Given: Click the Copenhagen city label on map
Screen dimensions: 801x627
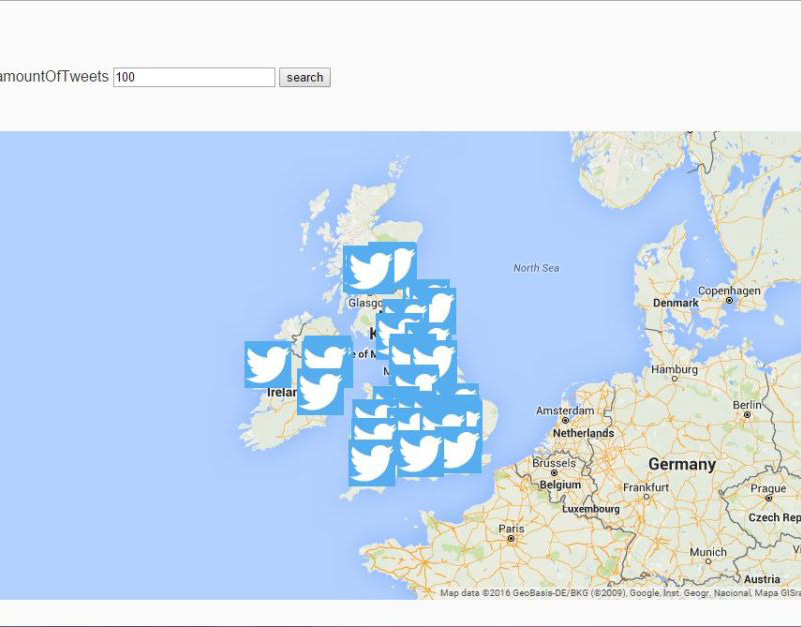Looking at the screenshot, I should click(729, 291).
